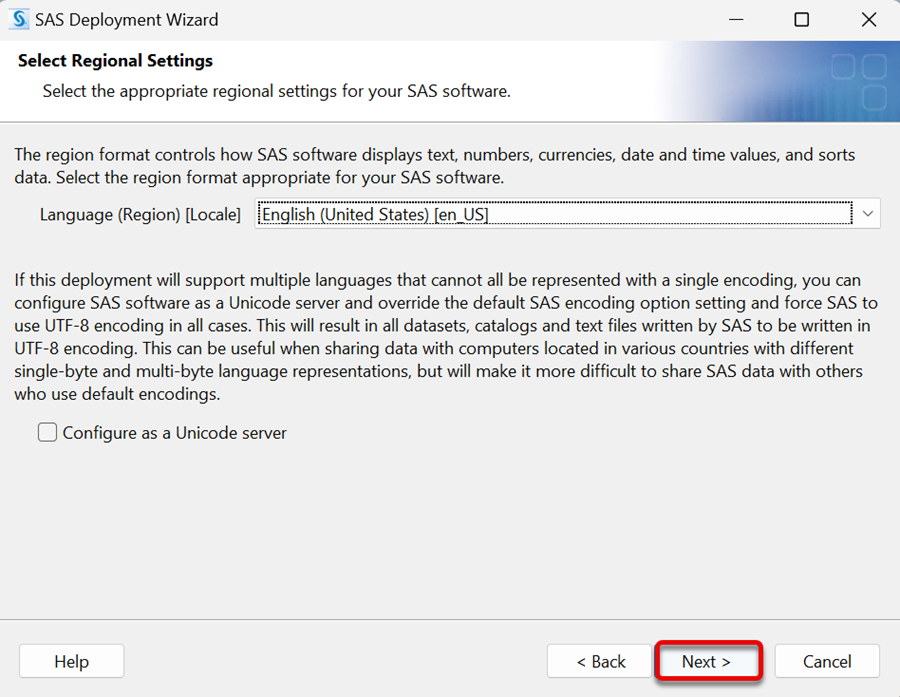Minimize the SAS Deployment Wizard window
This screenshot has height=697, width=900.
click(x=736, y=20)
